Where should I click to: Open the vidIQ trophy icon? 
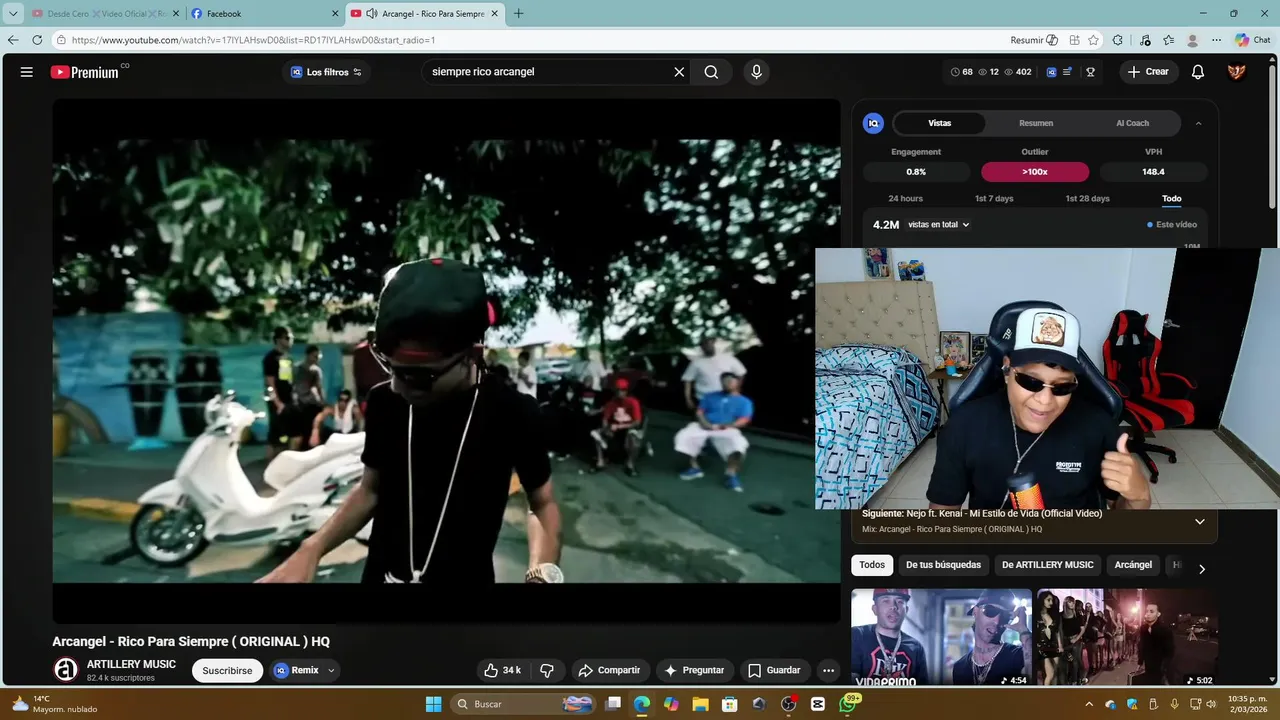point(1091,72)
